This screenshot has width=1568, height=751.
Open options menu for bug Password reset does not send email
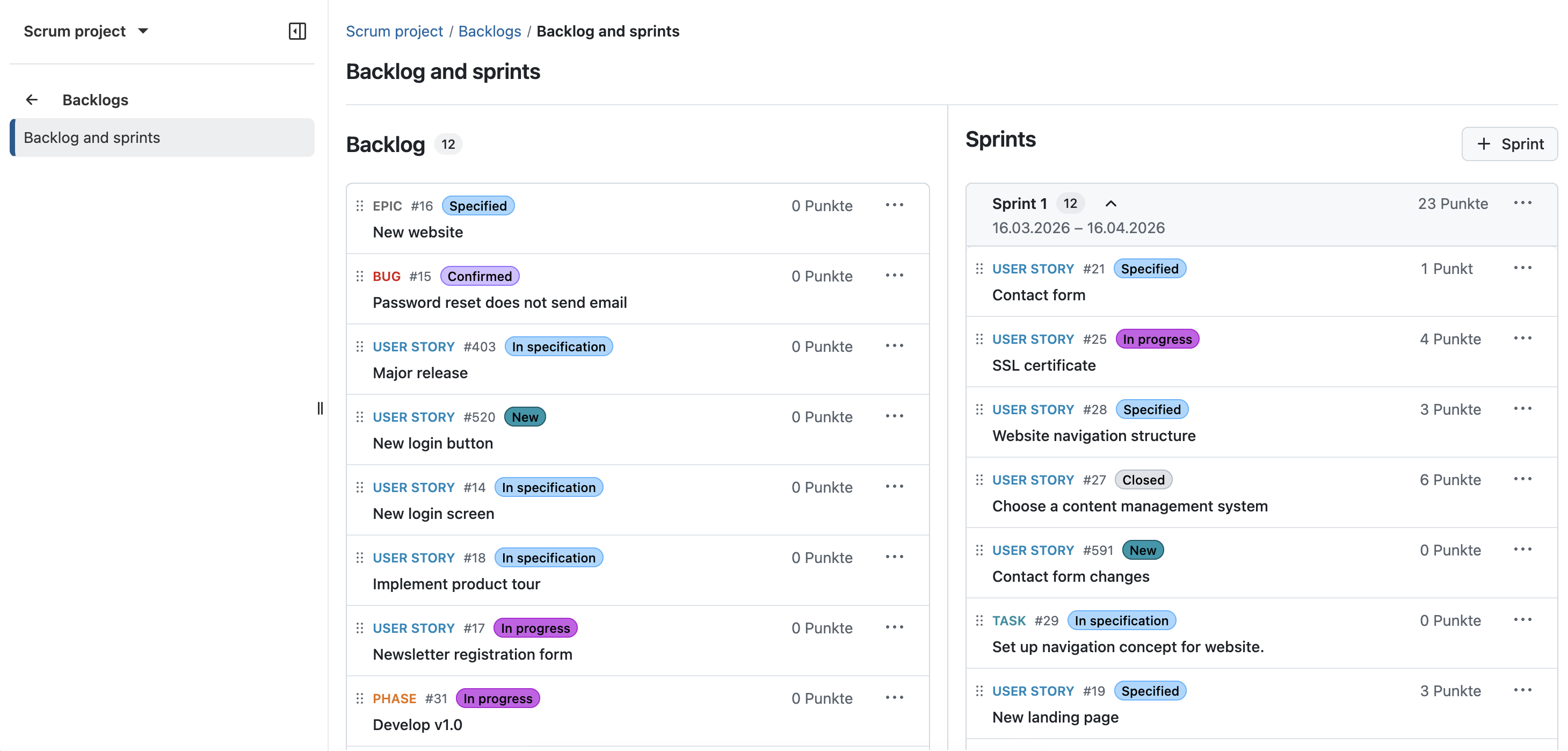894,275
